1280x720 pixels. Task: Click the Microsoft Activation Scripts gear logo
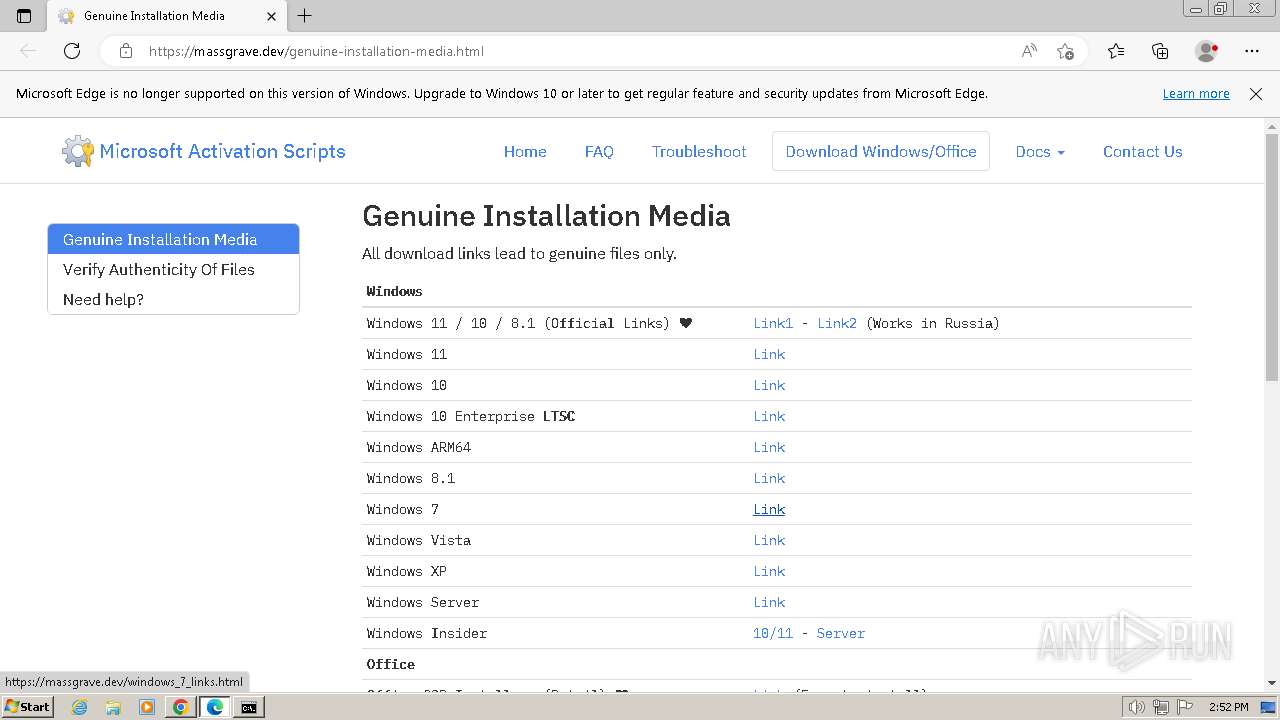77,151
